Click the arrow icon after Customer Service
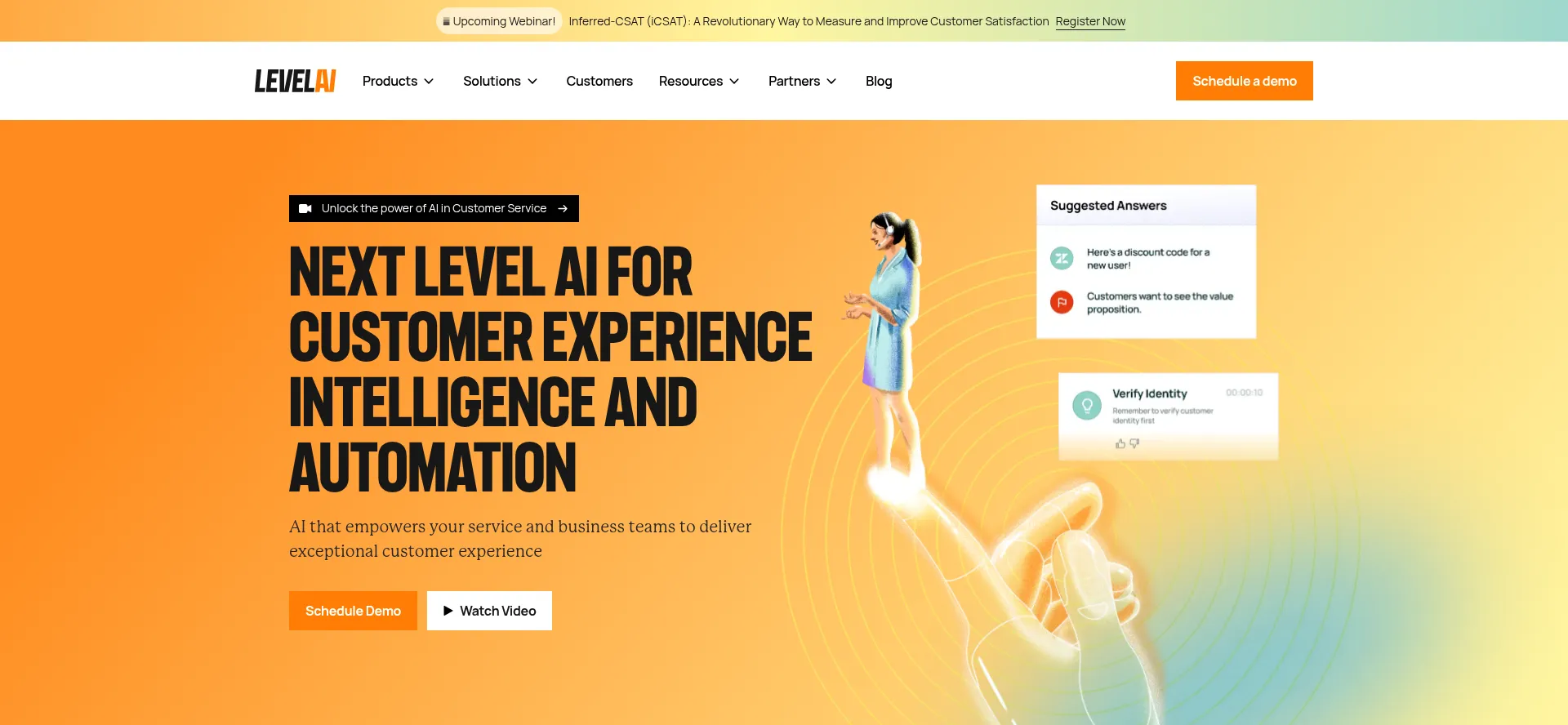Viewport: 1568px width, 725px height. point(563,209)
